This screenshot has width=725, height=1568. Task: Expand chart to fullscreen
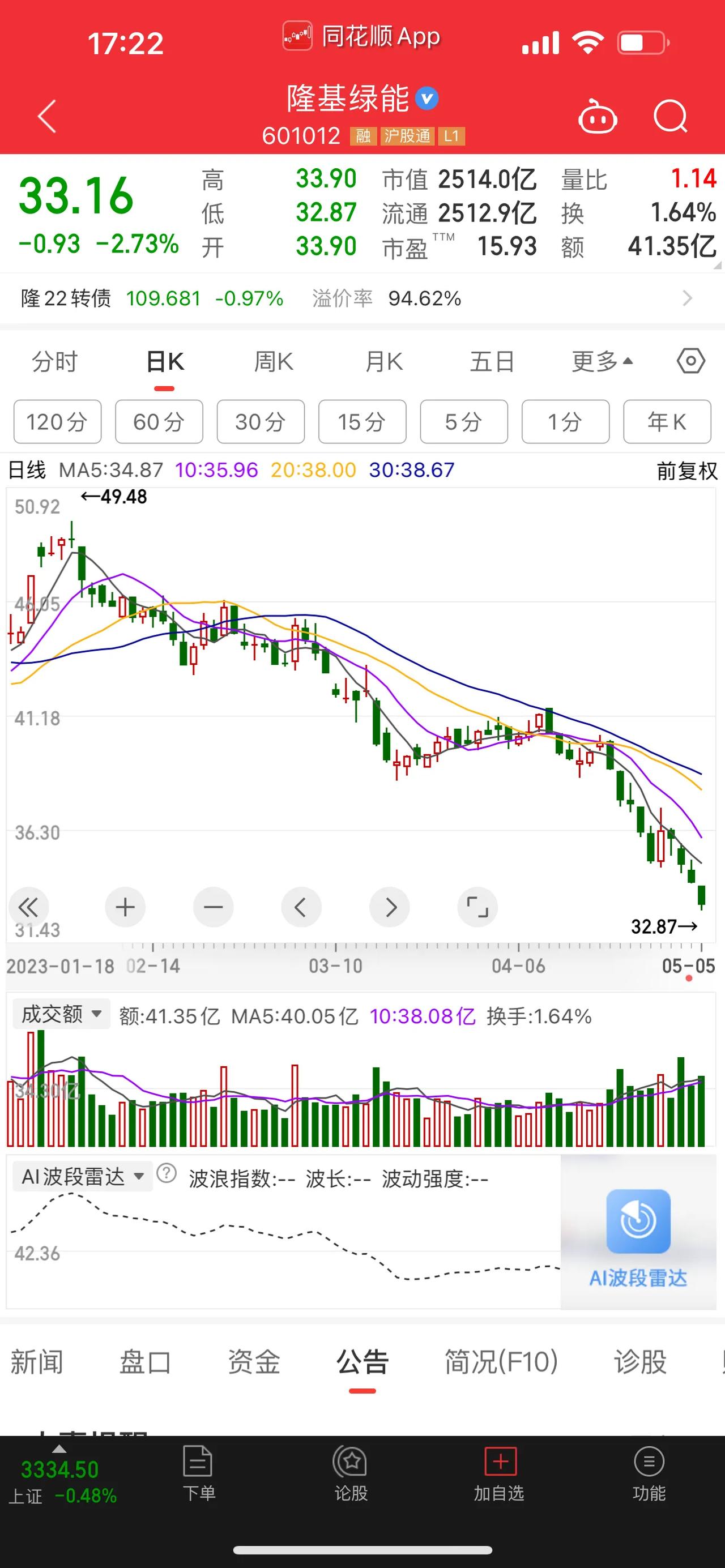477,907
